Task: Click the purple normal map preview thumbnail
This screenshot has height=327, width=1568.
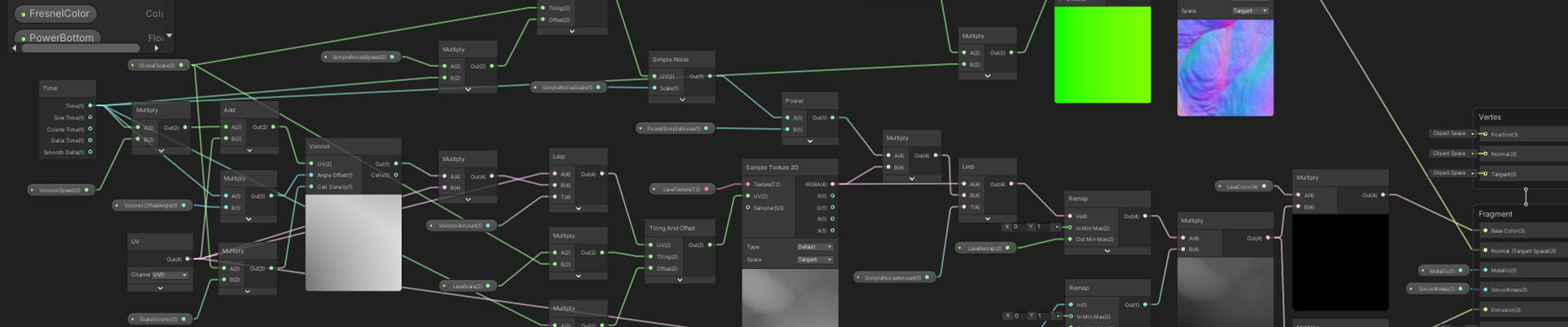Action: [1225, 68]
